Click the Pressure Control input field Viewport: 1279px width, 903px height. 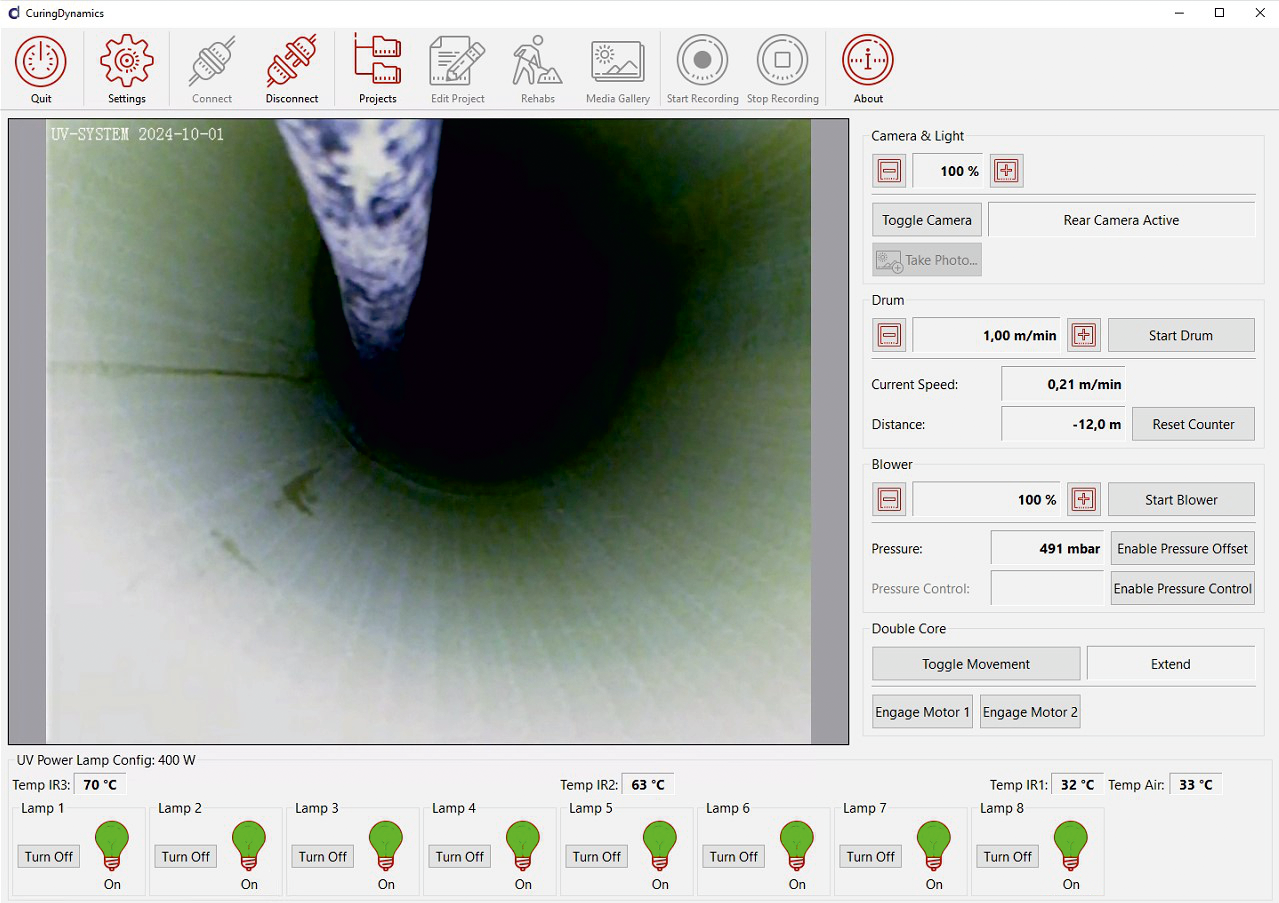(1046, 588)
